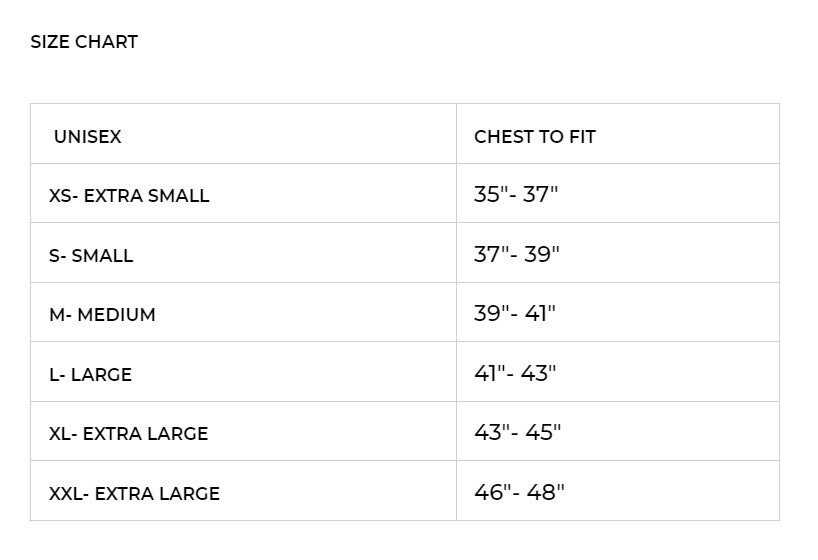Click the word SMALL in the XS row
The image size is (818, 560).
(179, 196)
